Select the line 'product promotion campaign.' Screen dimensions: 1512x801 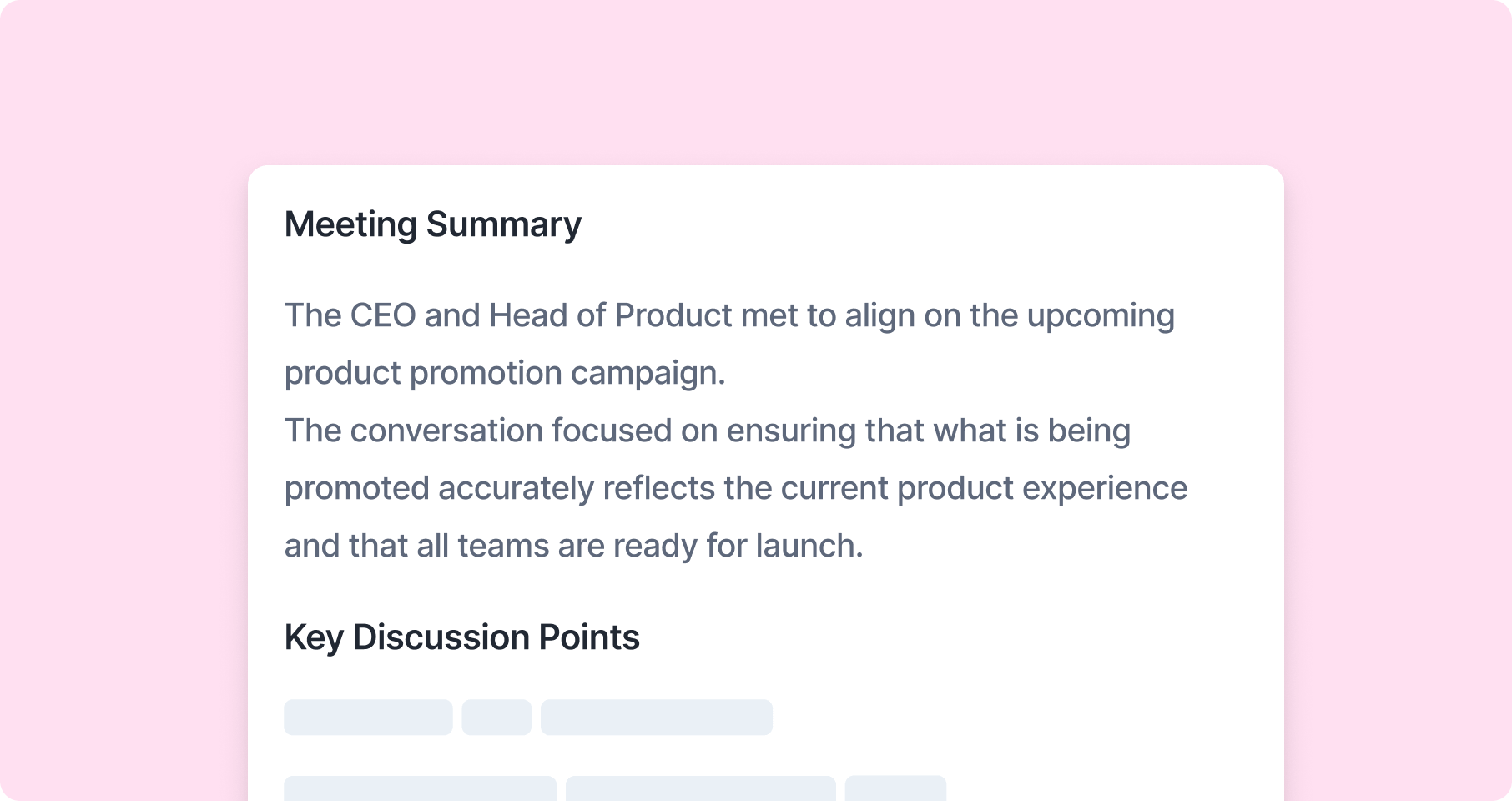(505, 374)
